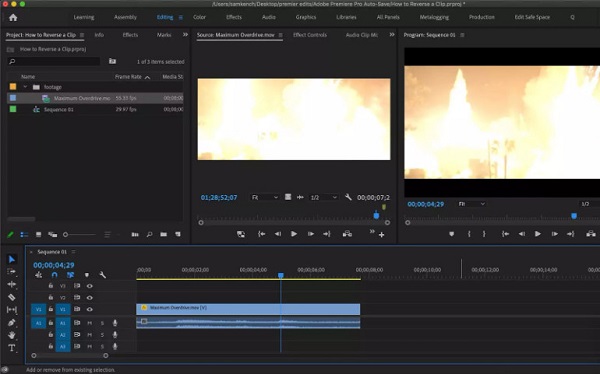Toggle V1 track output eye
The image size is (600, 374).
90,309
